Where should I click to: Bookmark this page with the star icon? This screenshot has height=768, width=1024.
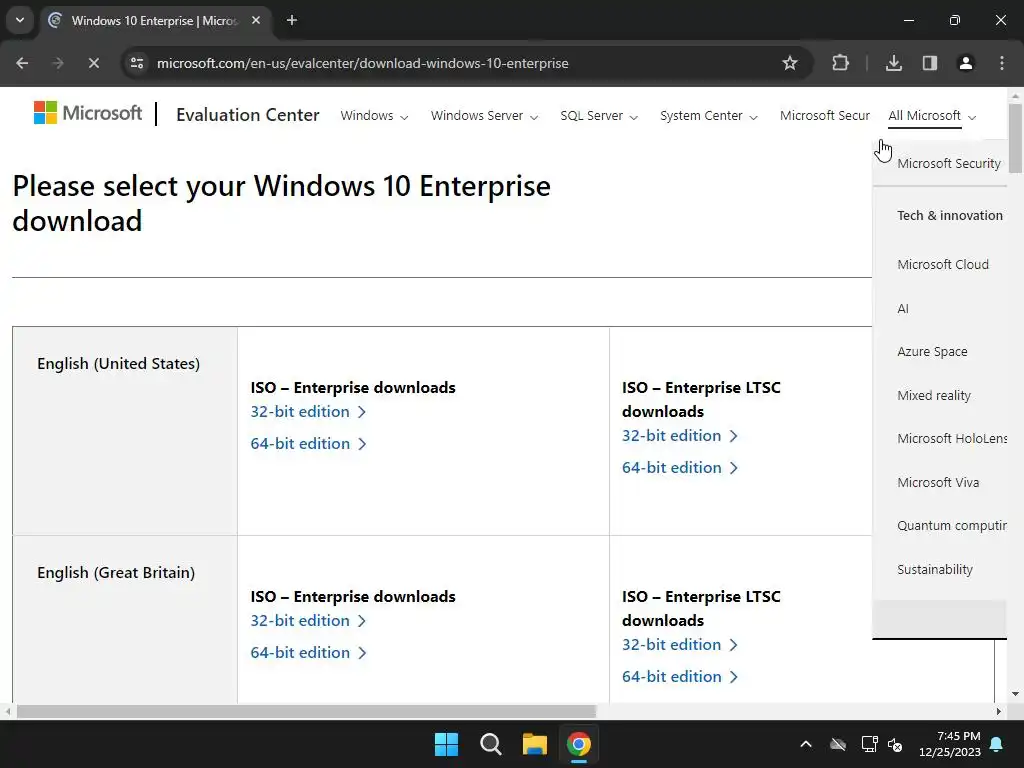click(790, 63)
